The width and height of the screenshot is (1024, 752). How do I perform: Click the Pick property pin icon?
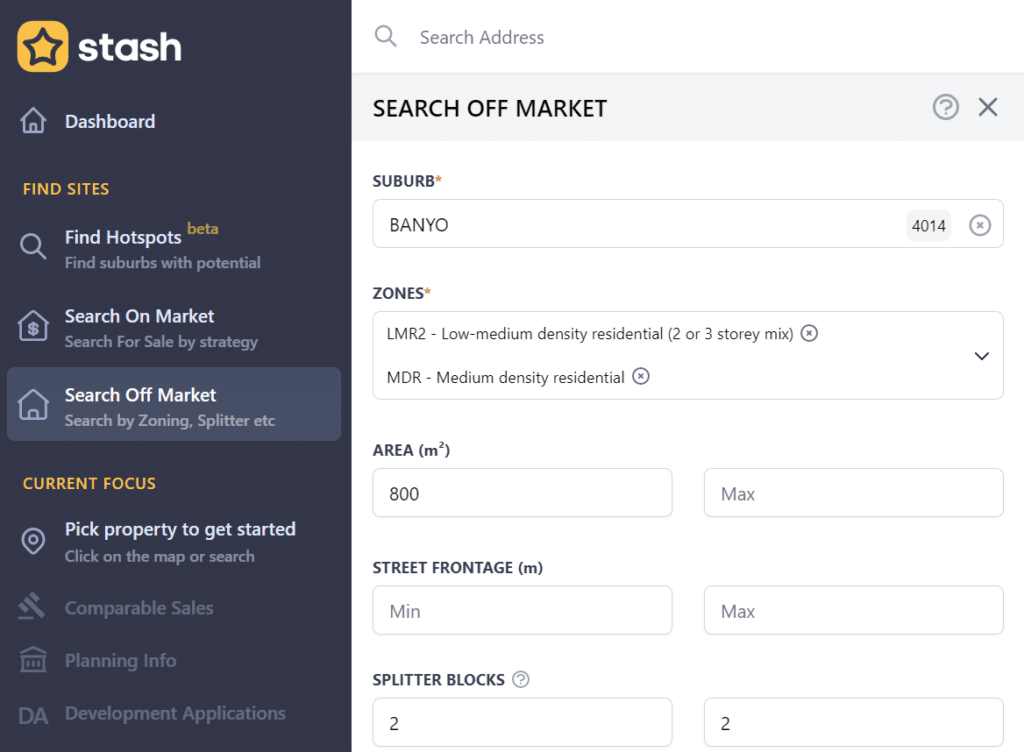coord(33,541)
